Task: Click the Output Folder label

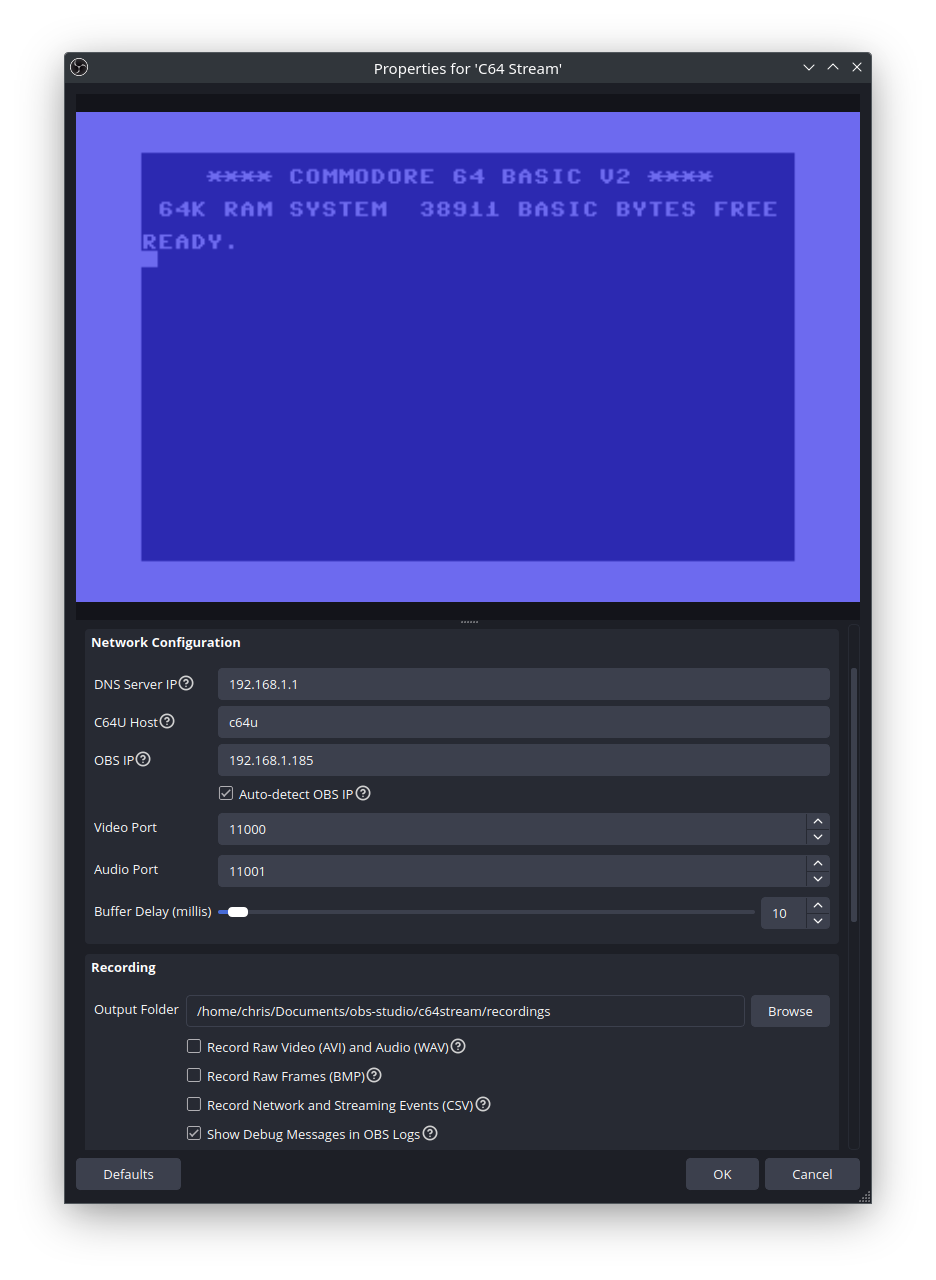Action: point(136,1009)
